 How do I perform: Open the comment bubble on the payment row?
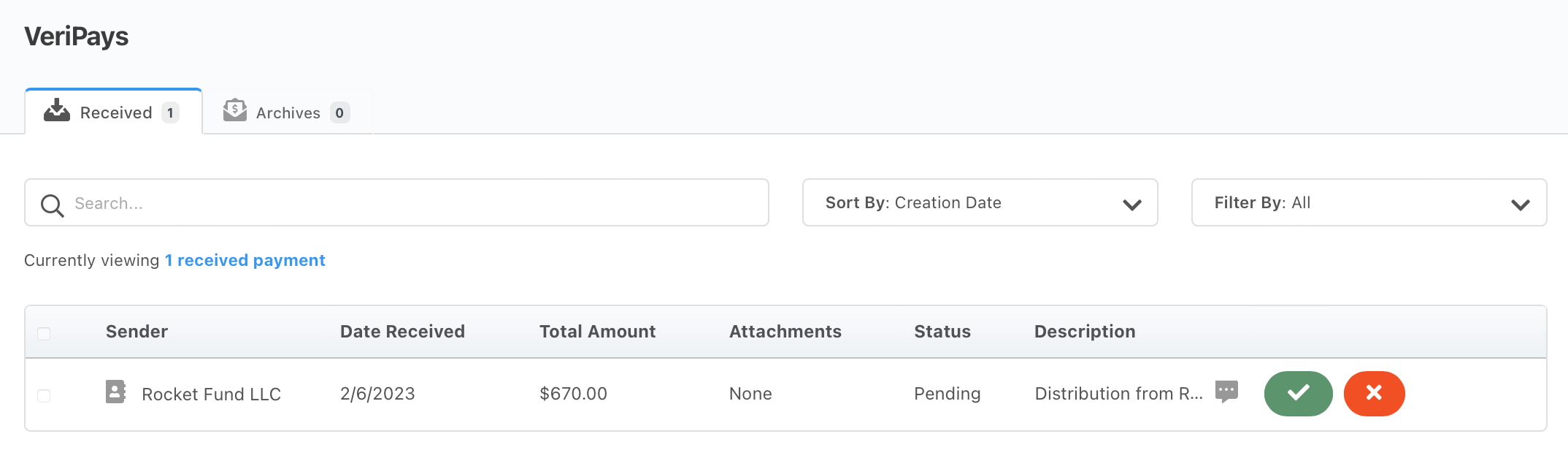click(x=1228, y=392)
